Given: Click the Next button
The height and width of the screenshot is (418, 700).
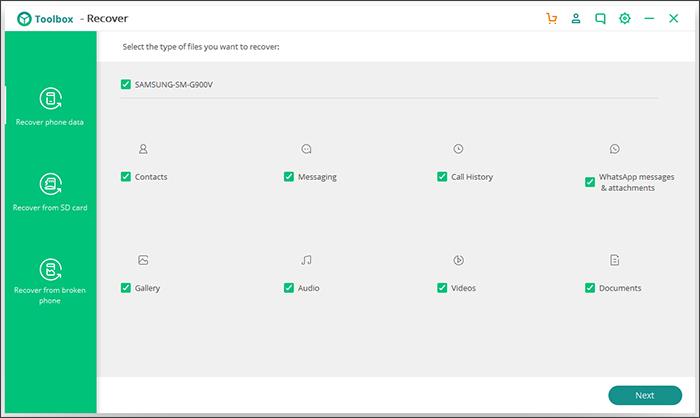Looking at the screenshot, I should tap(645, 395).
